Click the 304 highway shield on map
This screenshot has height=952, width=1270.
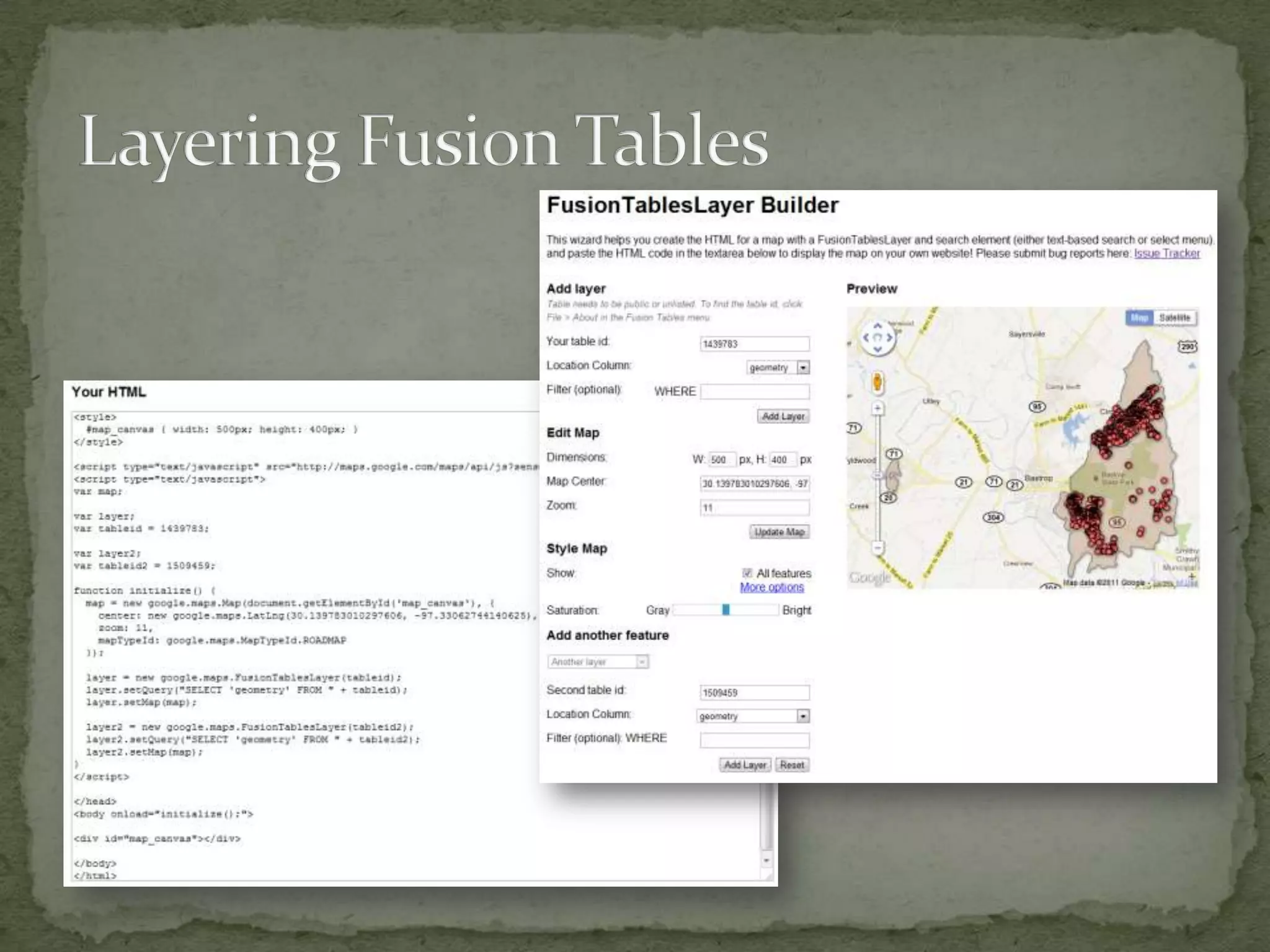[x=993, y=517]
